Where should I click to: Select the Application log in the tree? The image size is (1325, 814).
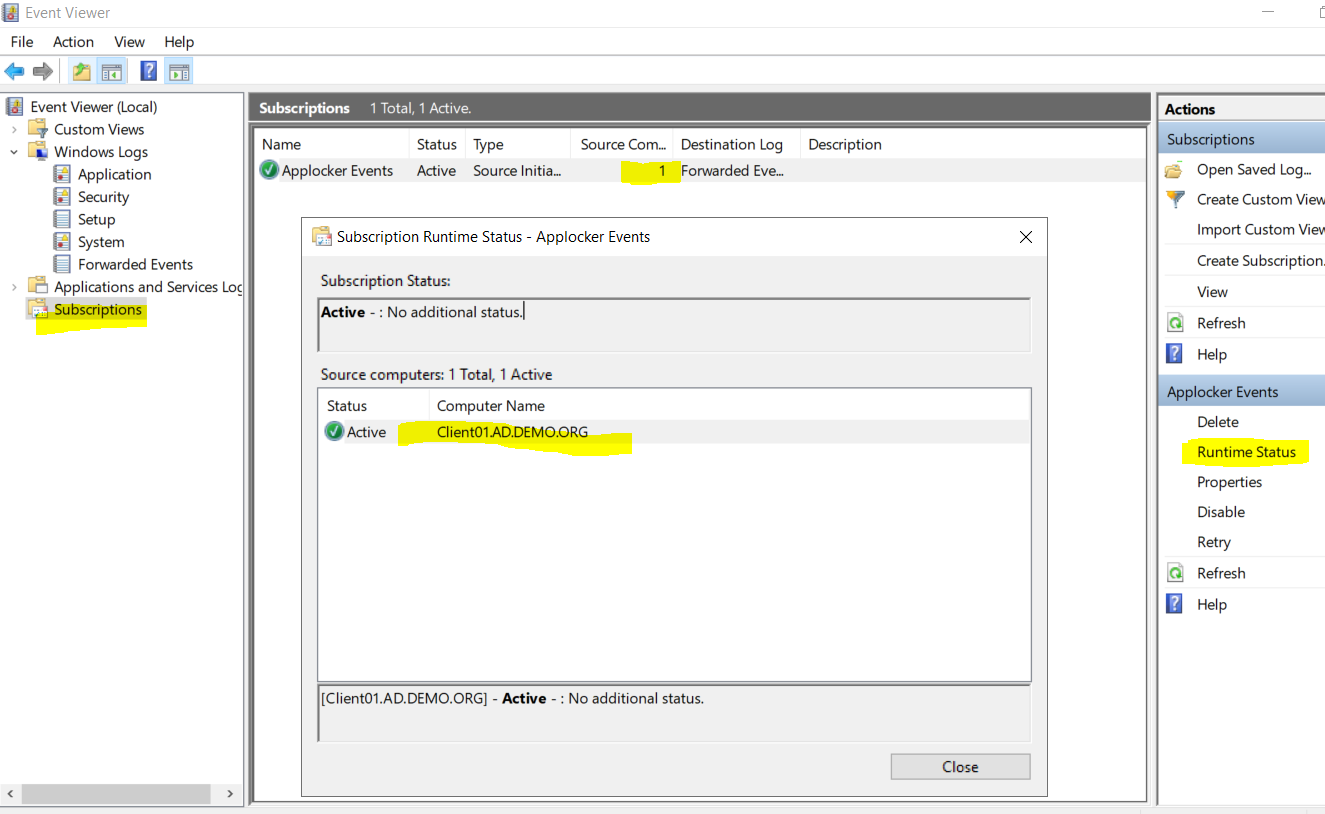114,174
